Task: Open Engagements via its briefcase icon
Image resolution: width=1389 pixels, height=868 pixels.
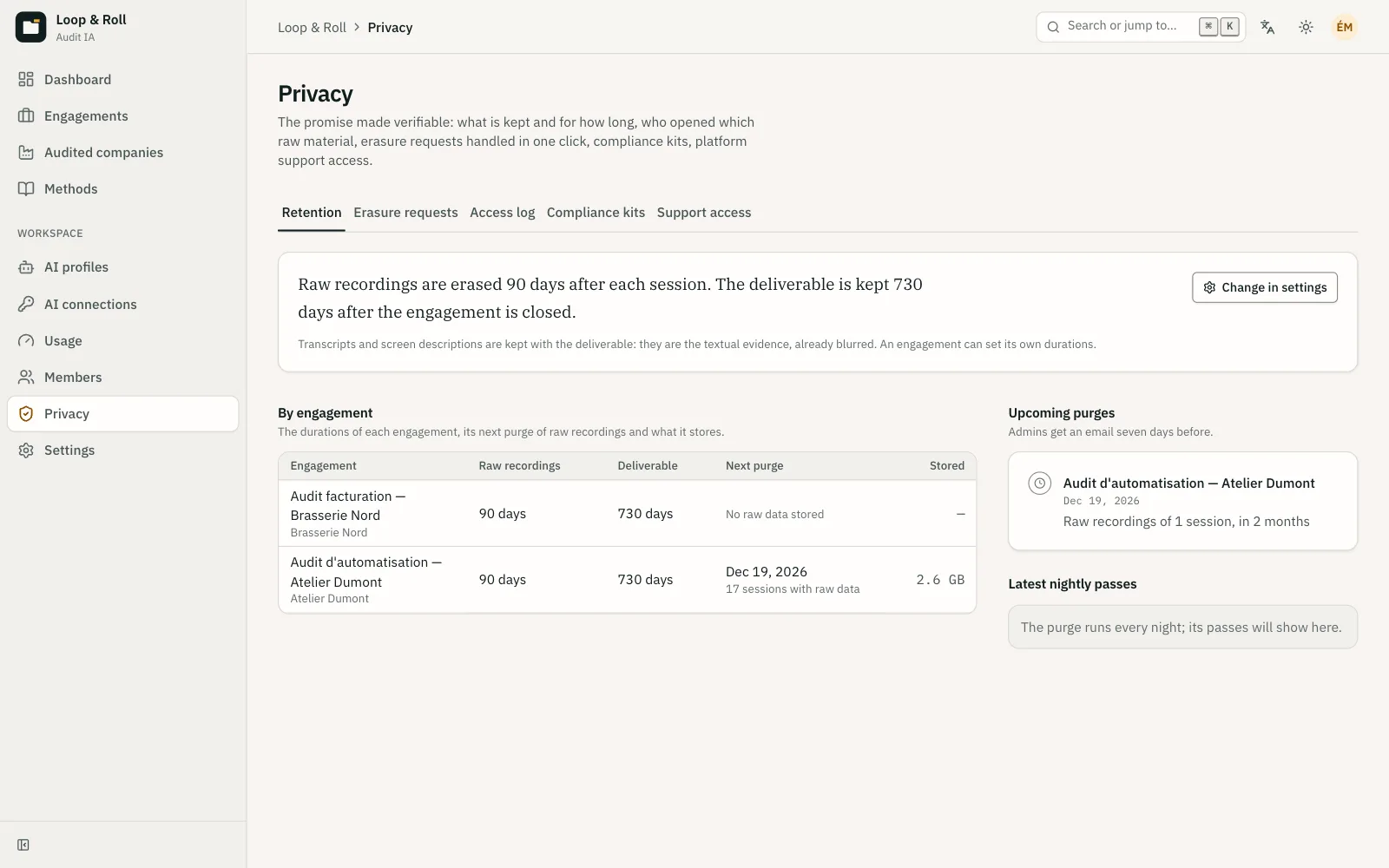Action: (x=26, y=115)
